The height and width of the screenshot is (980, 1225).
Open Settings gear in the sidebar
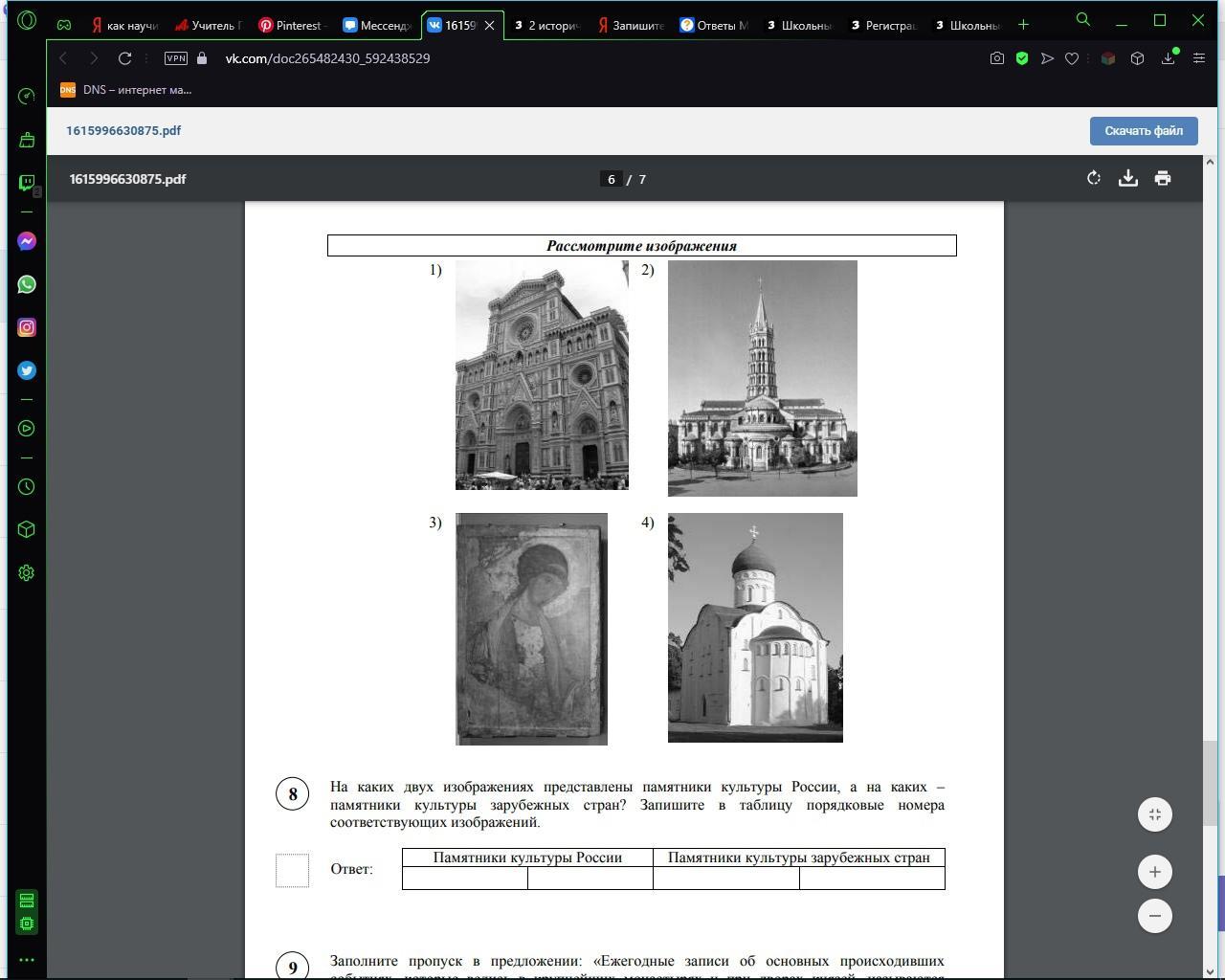27,572
